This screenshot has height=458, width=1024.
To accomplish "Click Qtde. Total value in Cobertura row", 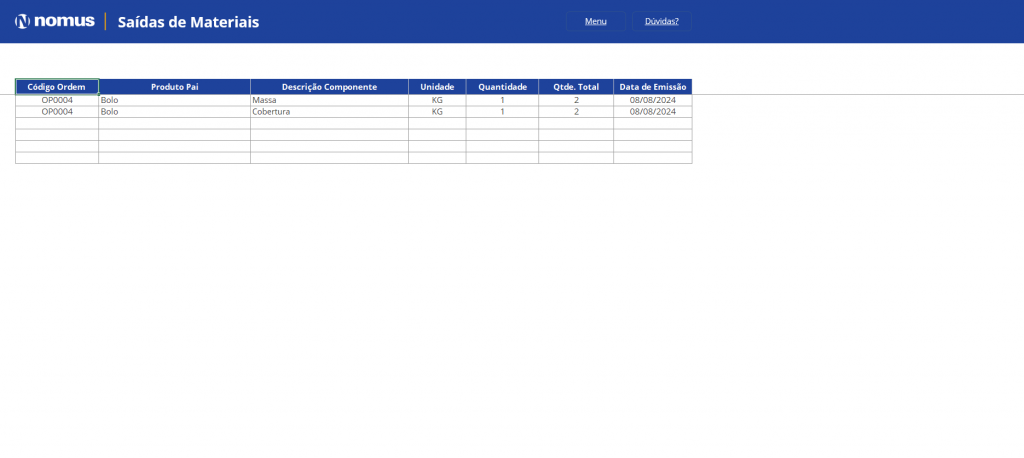I will [x=576, y=112].
